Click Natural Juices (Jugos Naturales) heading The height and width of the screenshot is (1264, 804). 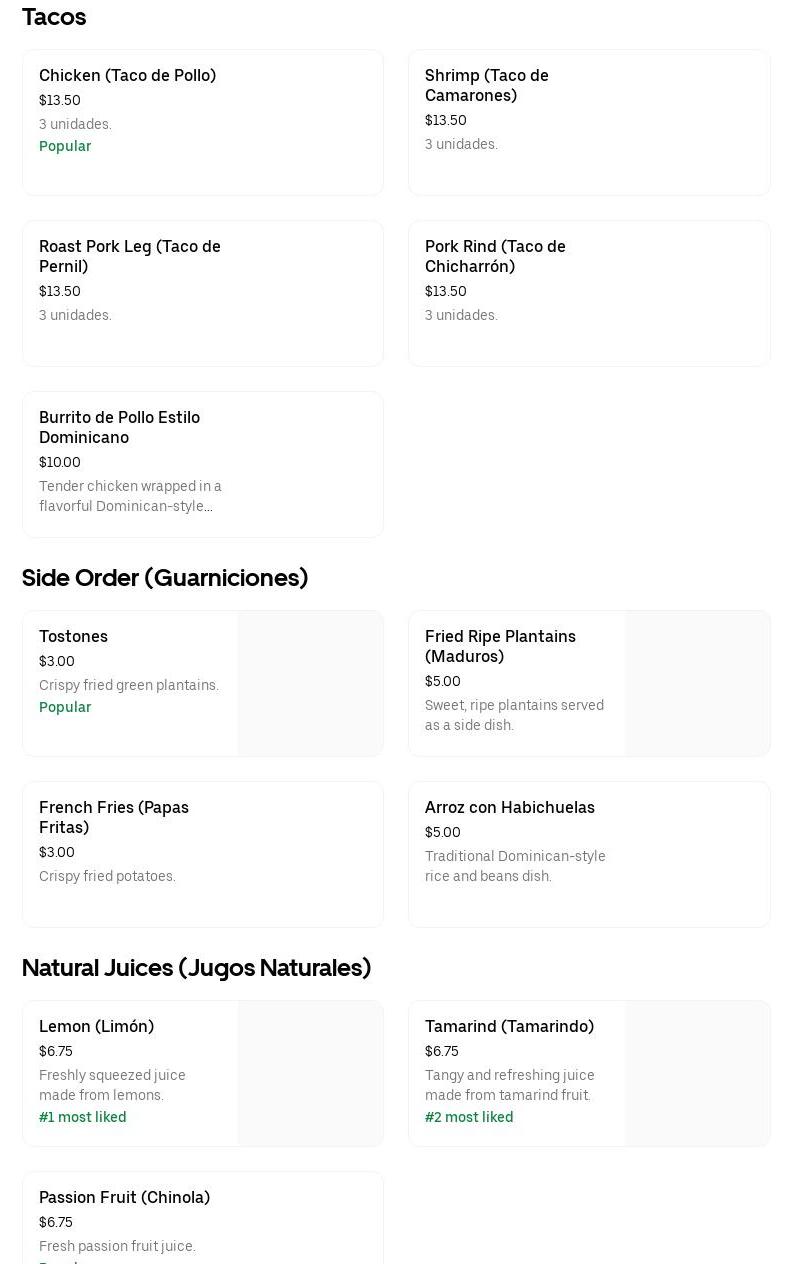196,968
